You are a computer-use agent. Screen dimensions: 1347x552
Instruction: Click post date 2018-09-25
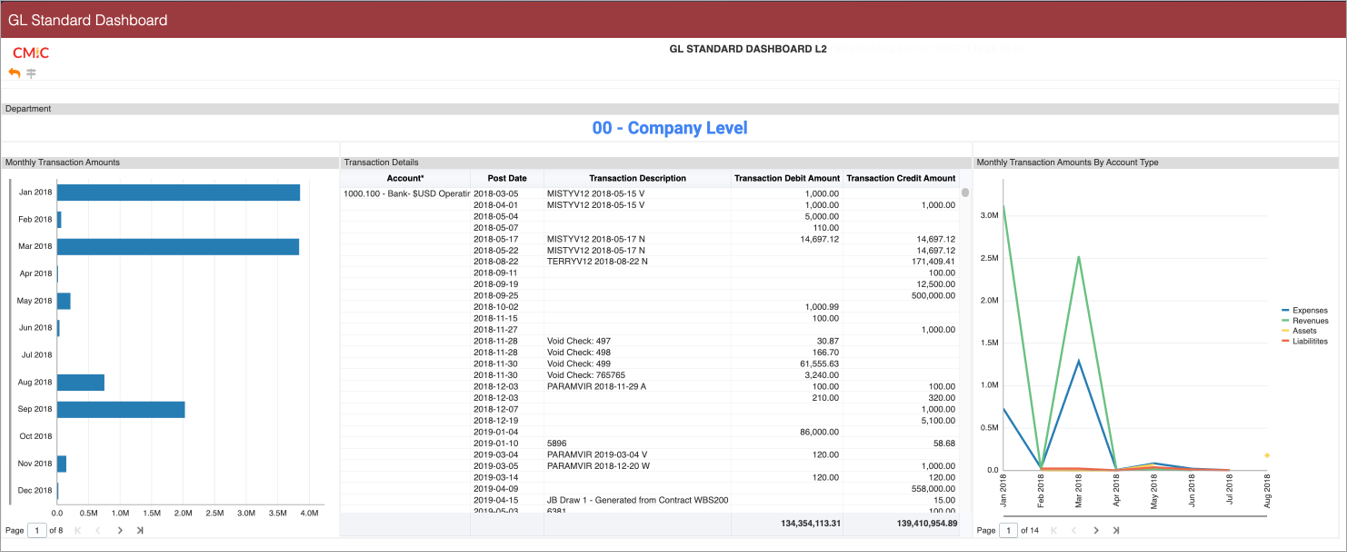496,294
